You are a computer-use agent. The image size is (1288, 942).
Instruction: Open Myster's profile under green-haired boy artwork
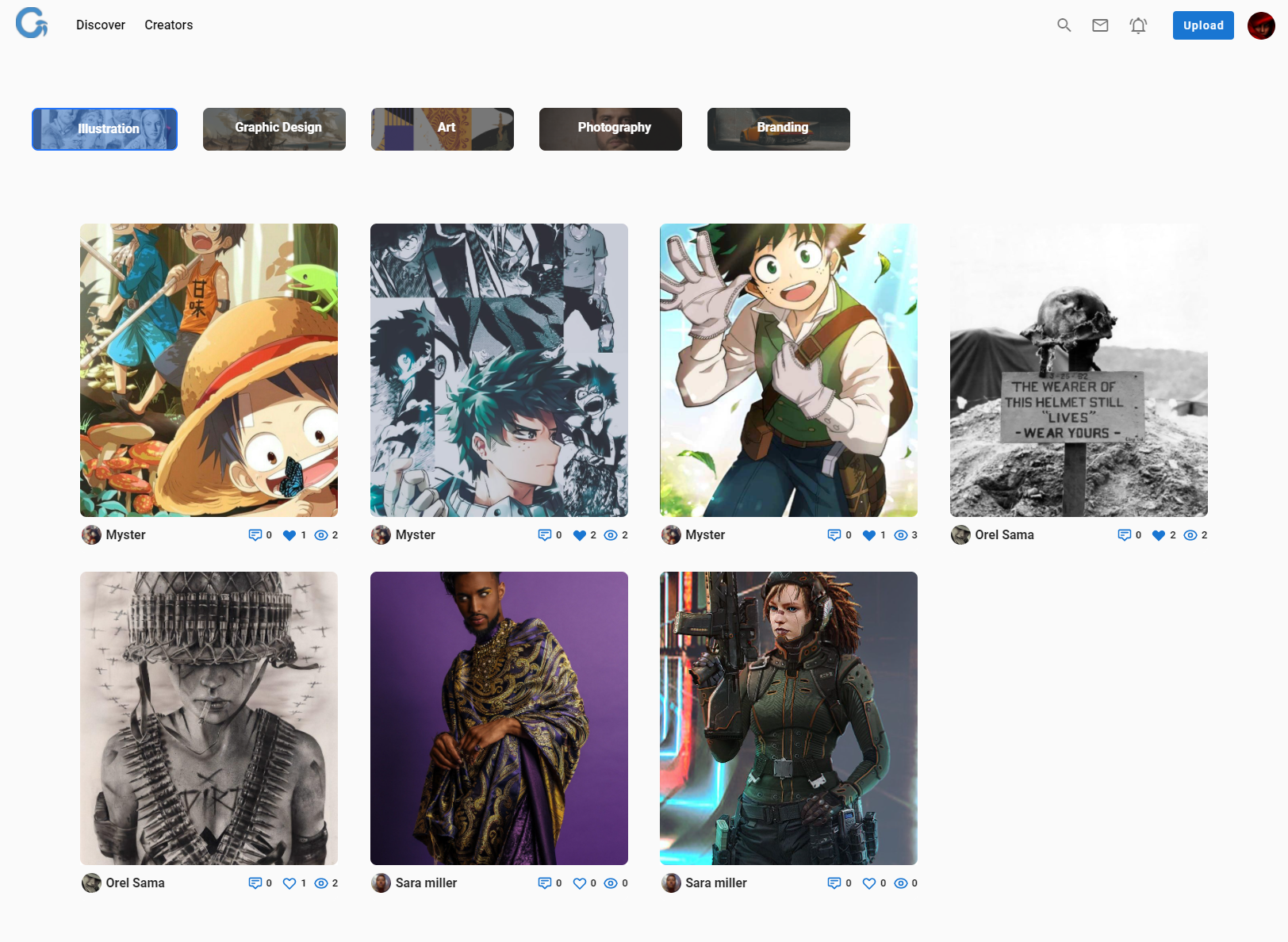point(705,535)
